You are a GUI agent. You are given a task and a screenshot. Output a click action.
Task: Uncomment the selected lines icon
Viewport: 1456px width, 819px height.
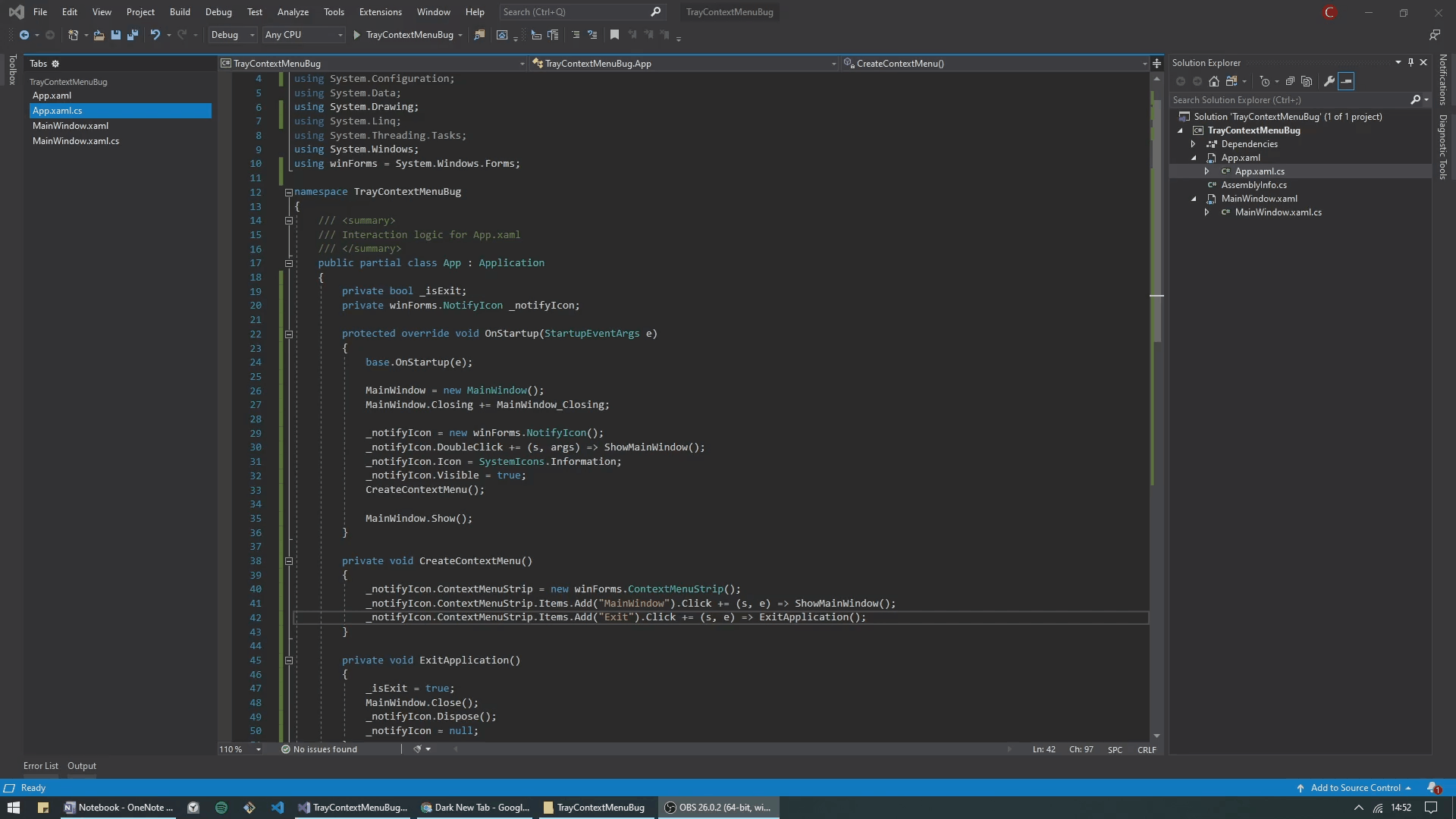pos(592,35)
